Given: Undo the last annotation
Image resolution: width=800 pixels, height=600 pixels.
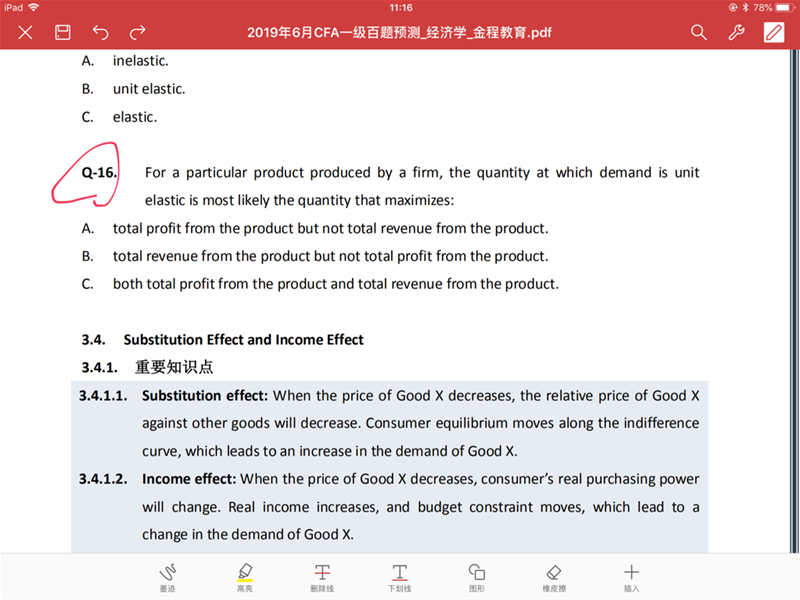Looking at the screenshot, I should [x=101, y=33].
